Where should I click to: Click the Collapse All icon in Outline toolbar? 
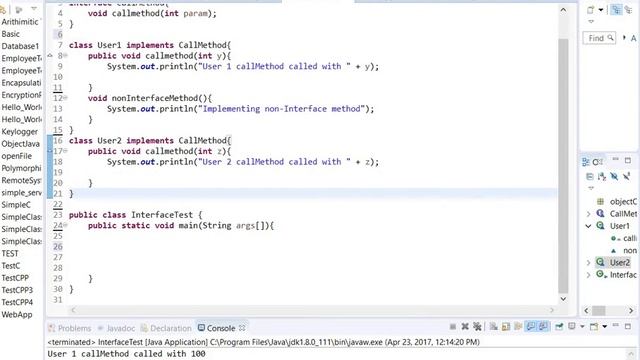tap(590, 176)
